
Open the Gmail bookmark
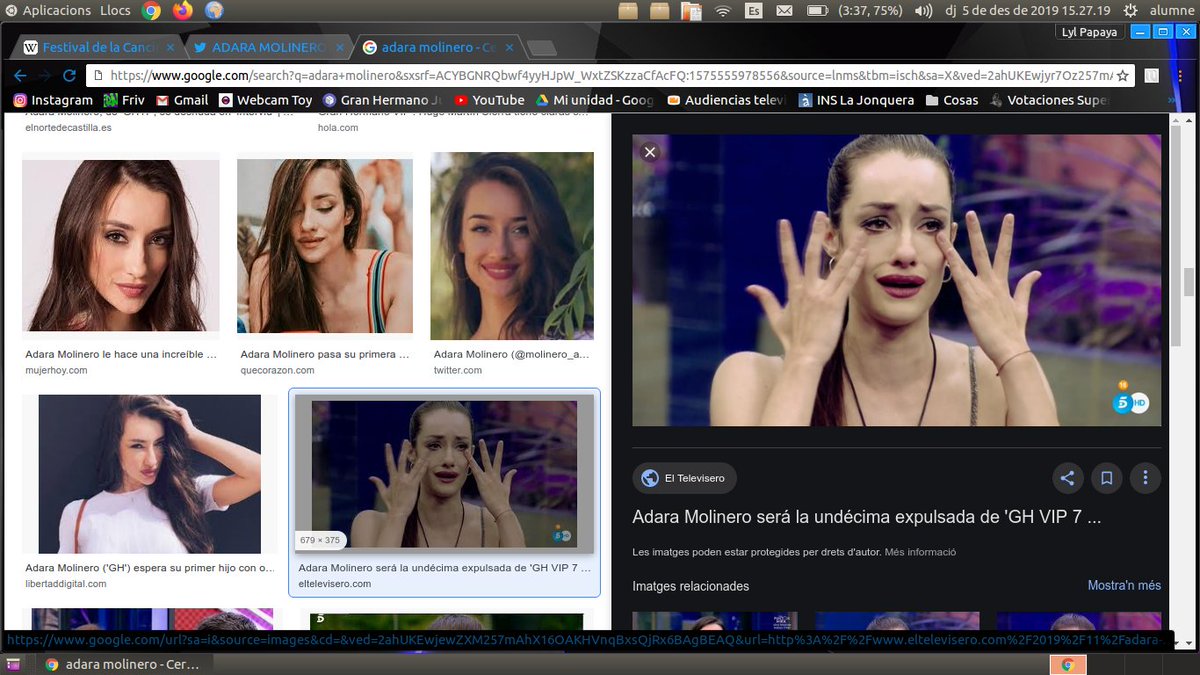pyautogui.click(x=181, y=100)
